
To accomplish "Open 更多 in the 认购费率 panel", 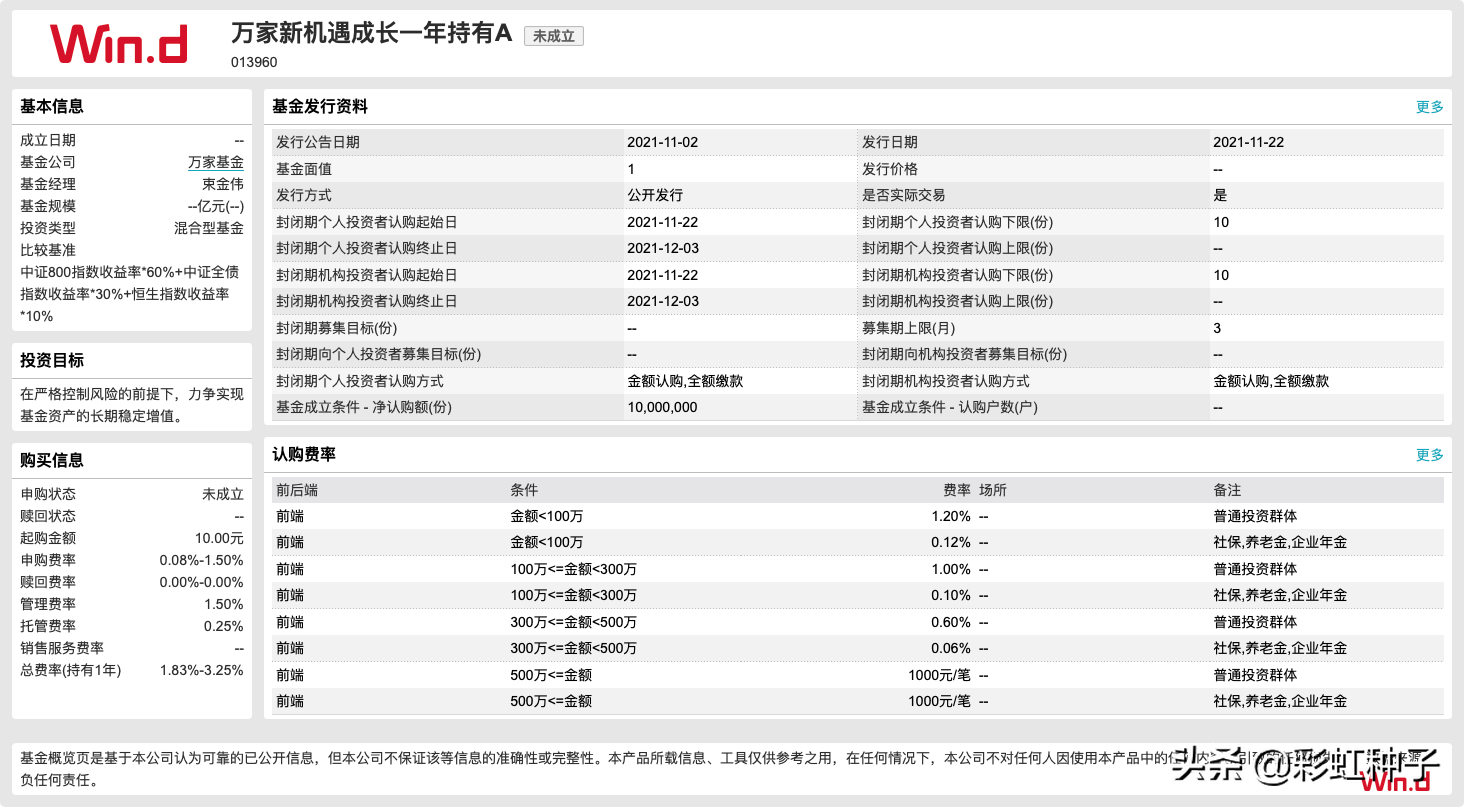I will point(1430,455).
